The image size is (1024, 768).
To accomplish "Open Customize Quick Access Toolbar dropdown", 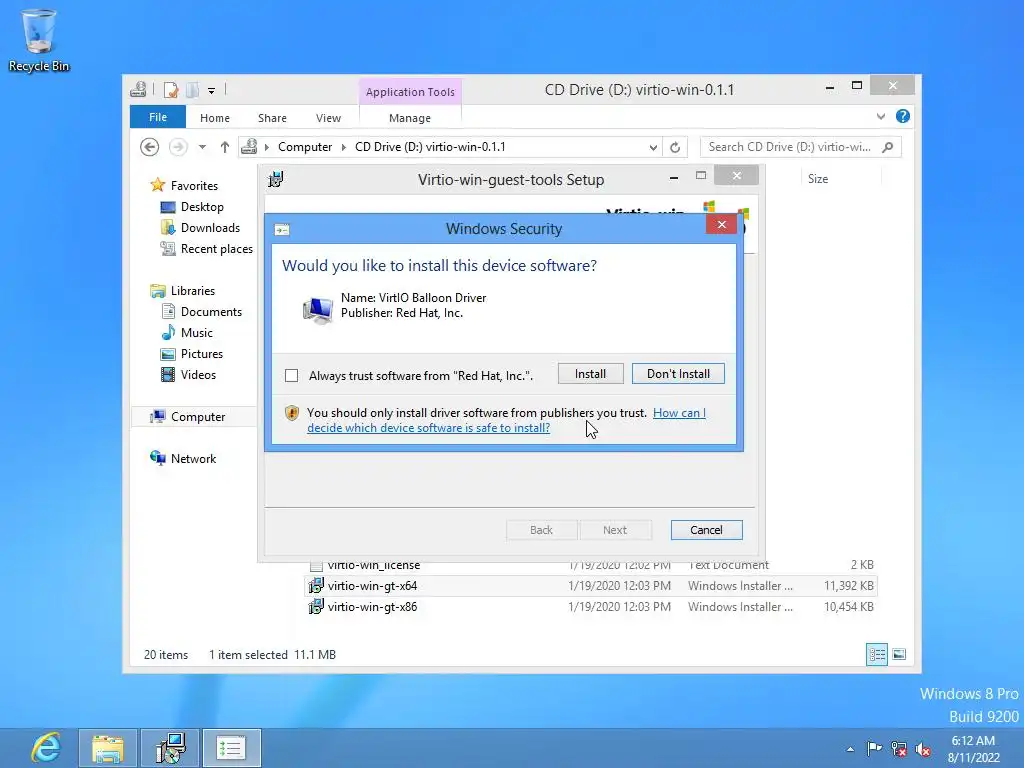I will 212,90.
